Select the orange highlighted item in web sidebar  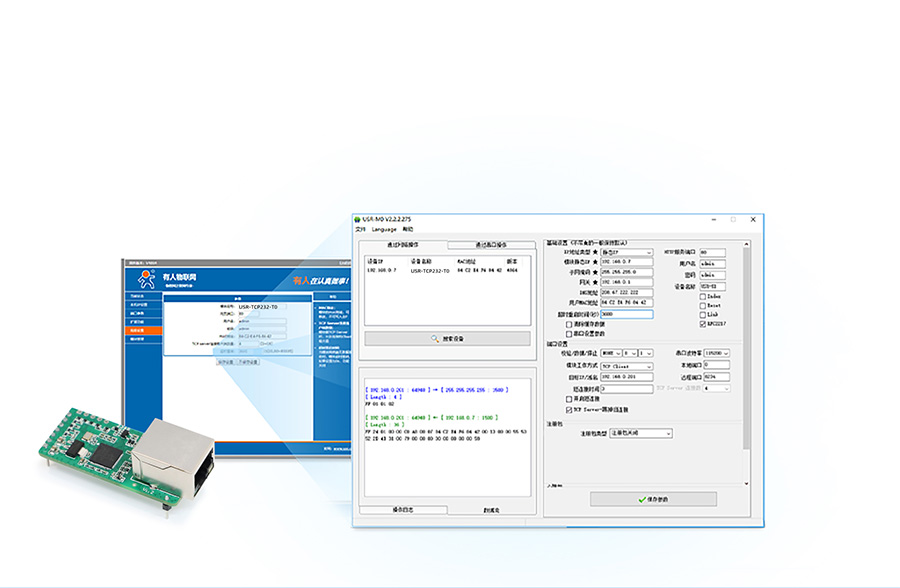click(143, 329)
